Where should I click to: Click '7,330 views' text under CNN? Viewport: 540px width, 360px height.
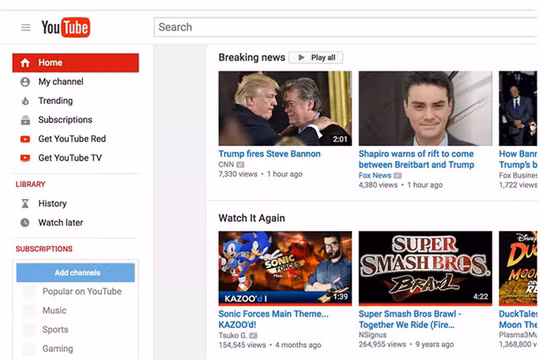tap(238, 174)
